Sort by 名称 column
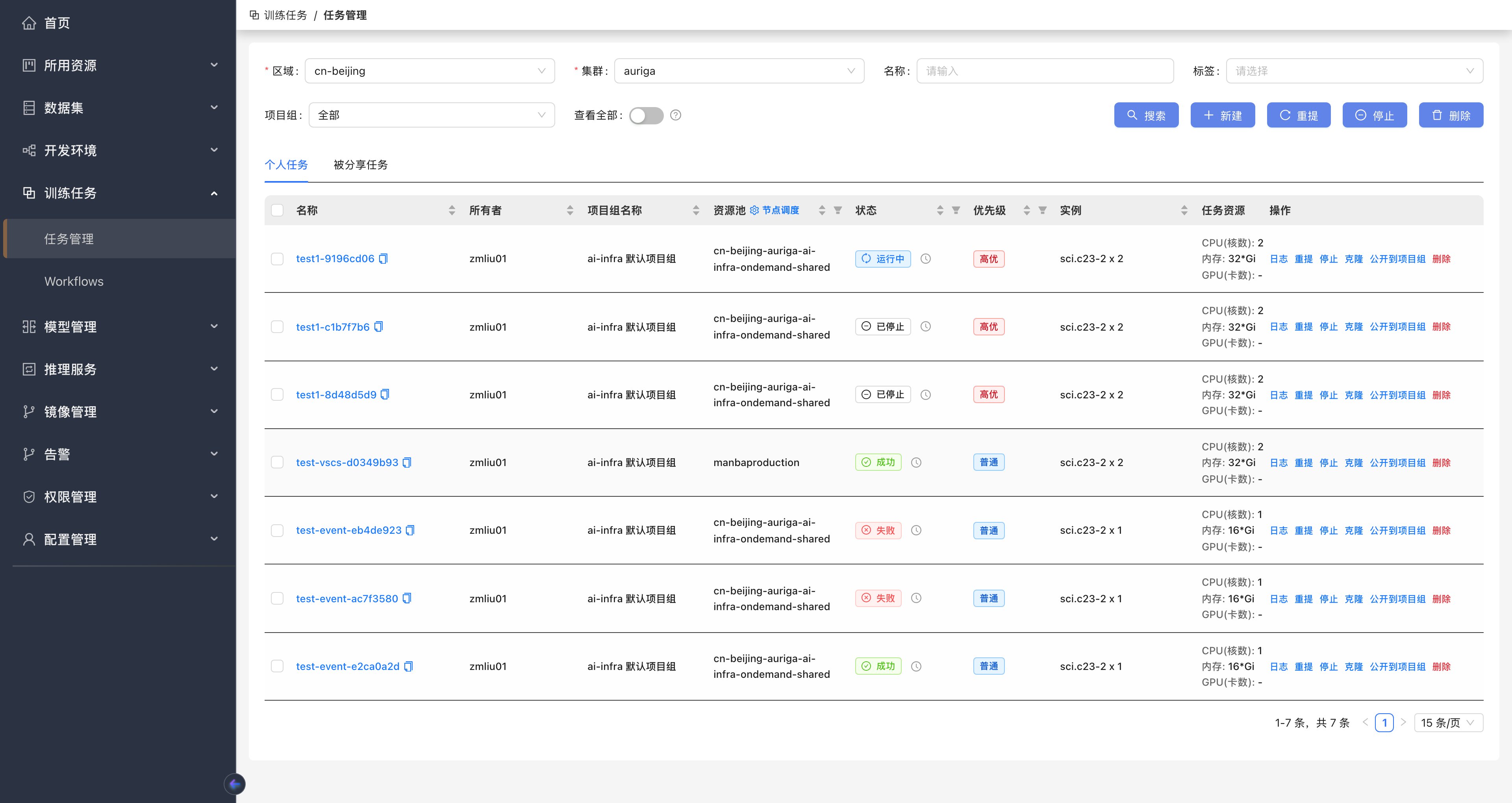Viewport: 1512px width, 803px height. click(x=452, y=210)
